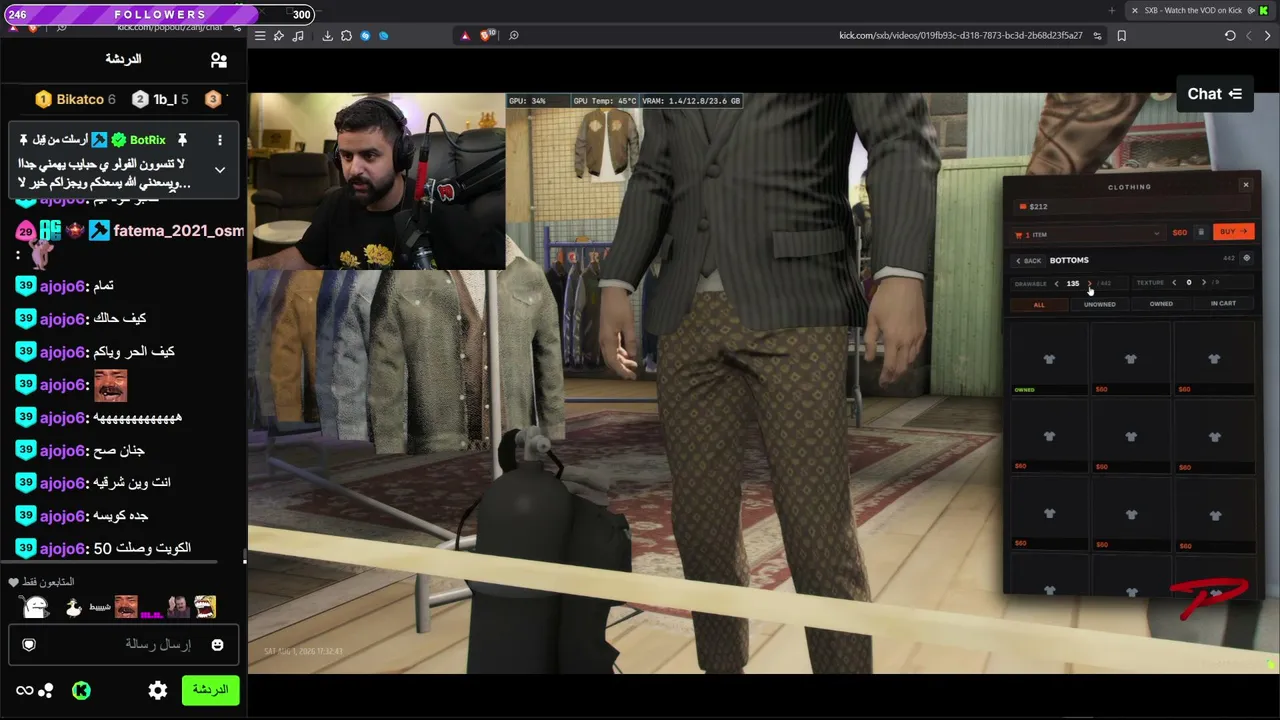This screenshot has height=720, width=1280.
Task: Click the chat message input field
Action: (123, 645)
